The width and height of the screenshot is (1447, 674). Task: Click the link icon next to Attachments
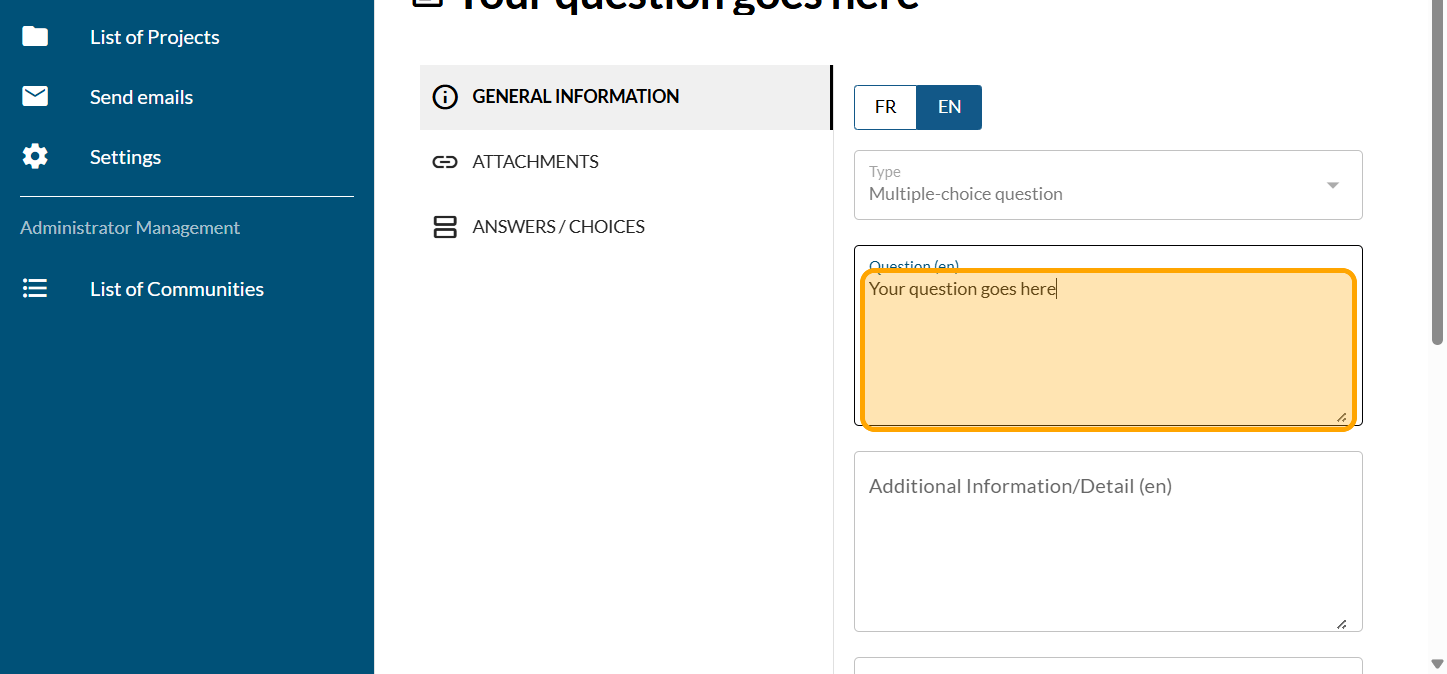point(444,162)
